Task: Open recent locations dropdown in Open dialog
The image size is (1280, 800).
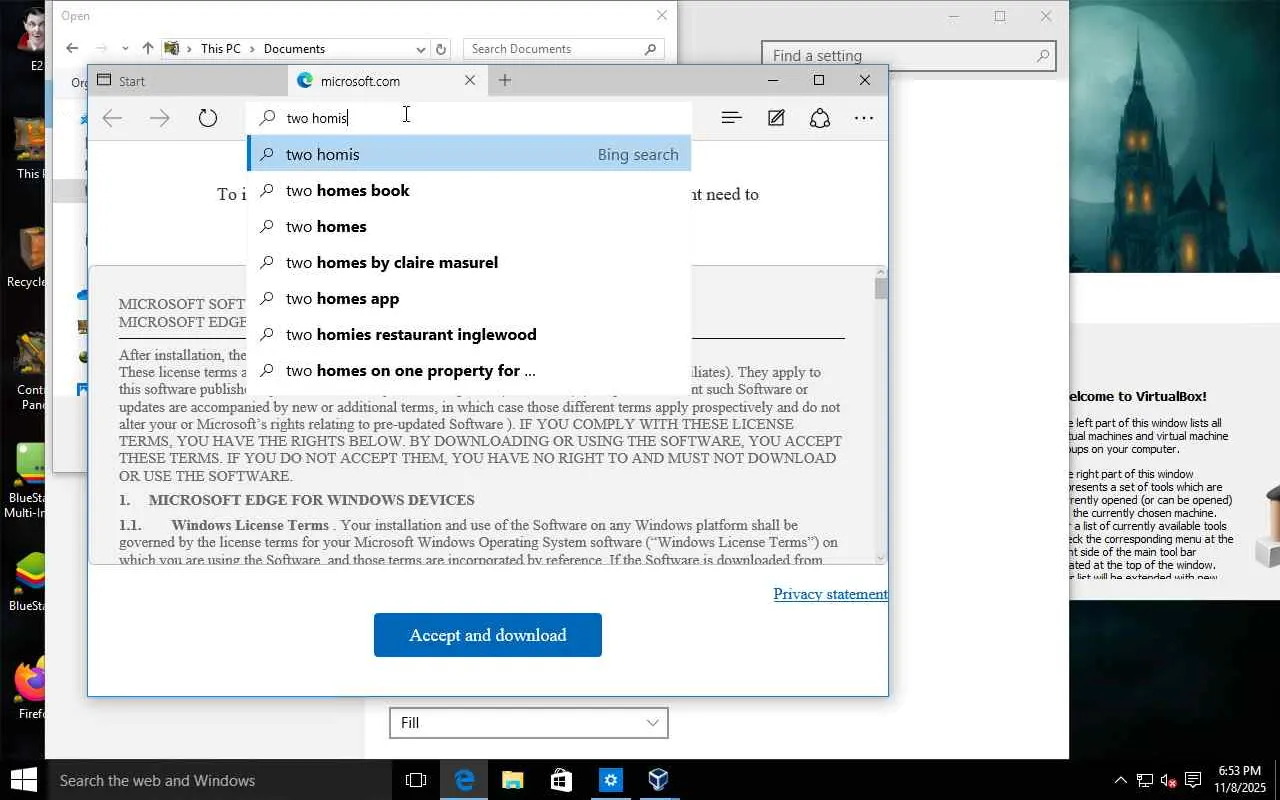Action: (x=125, y=48)
